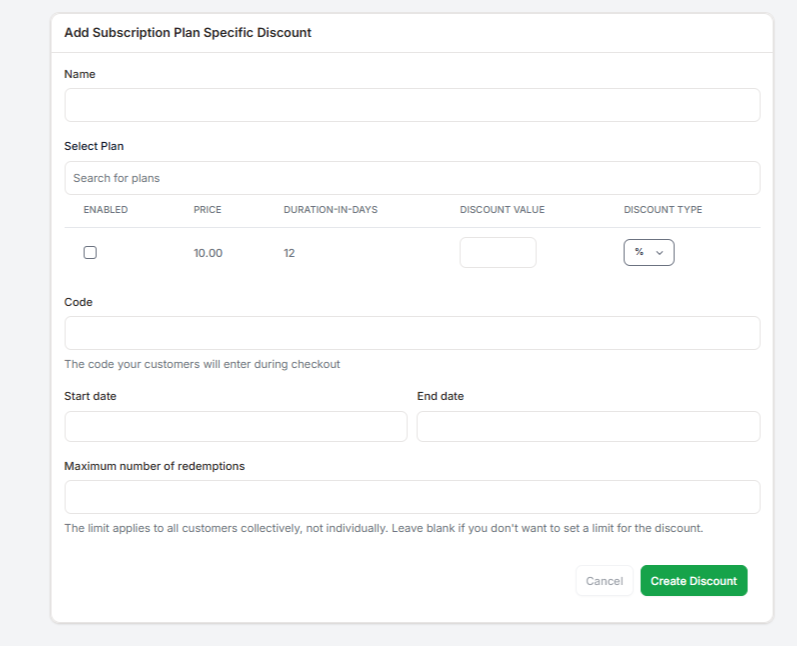The image size is (797, 646).
Task: Click the chevron in discount type selector
Action: tap(660, 253)
